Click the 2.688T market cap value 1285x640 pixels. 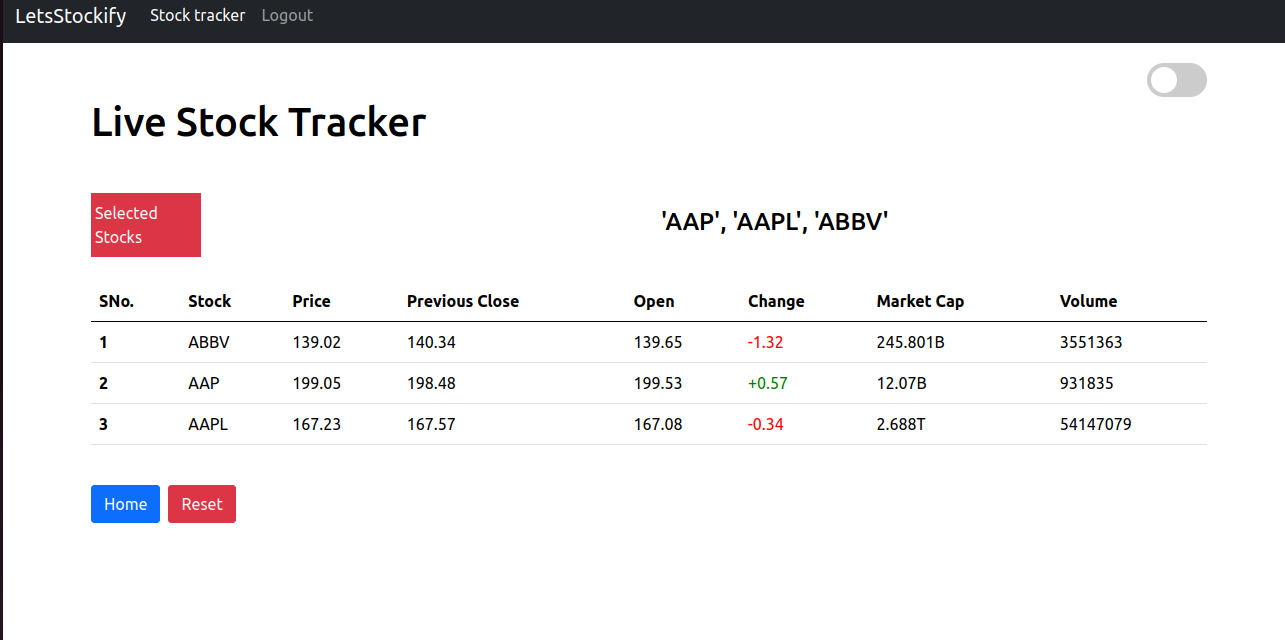(901, 424)
